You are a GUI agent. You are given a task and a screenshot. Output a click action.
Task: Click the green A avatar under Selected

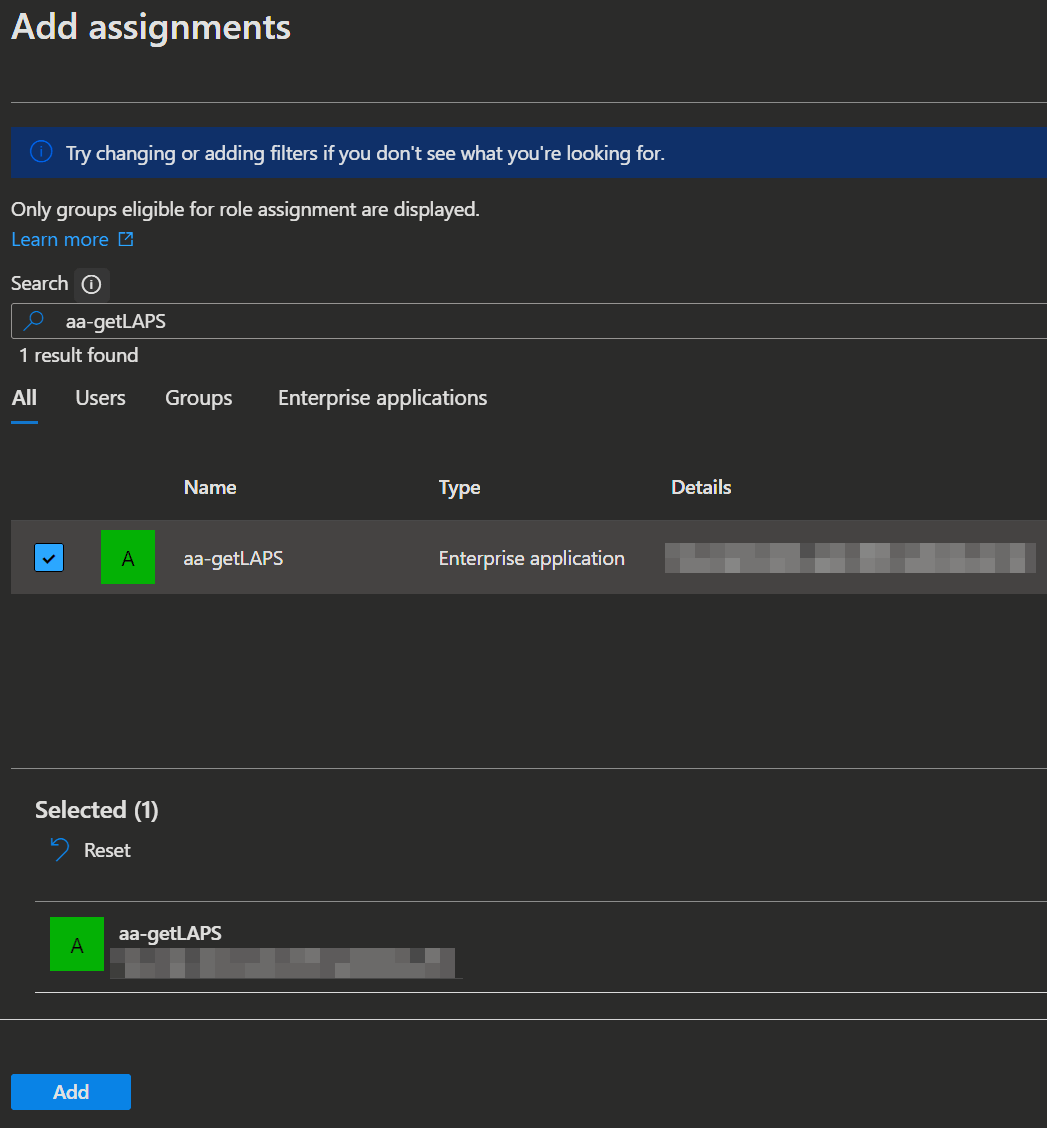point(77,944)
